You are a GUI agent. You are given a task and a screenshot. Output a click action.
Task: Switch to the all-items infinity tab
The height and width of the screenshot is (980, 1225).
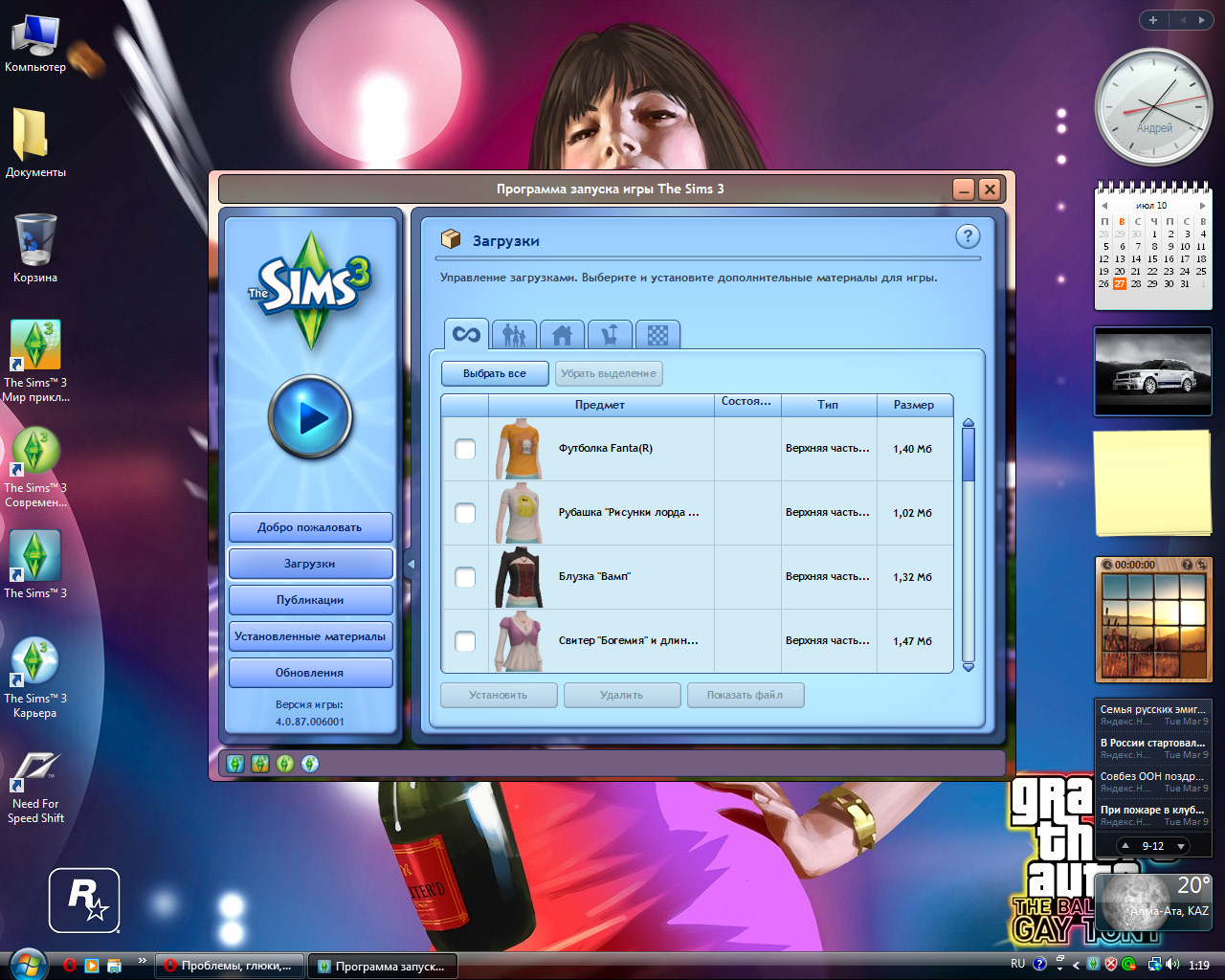coord(467,334)
